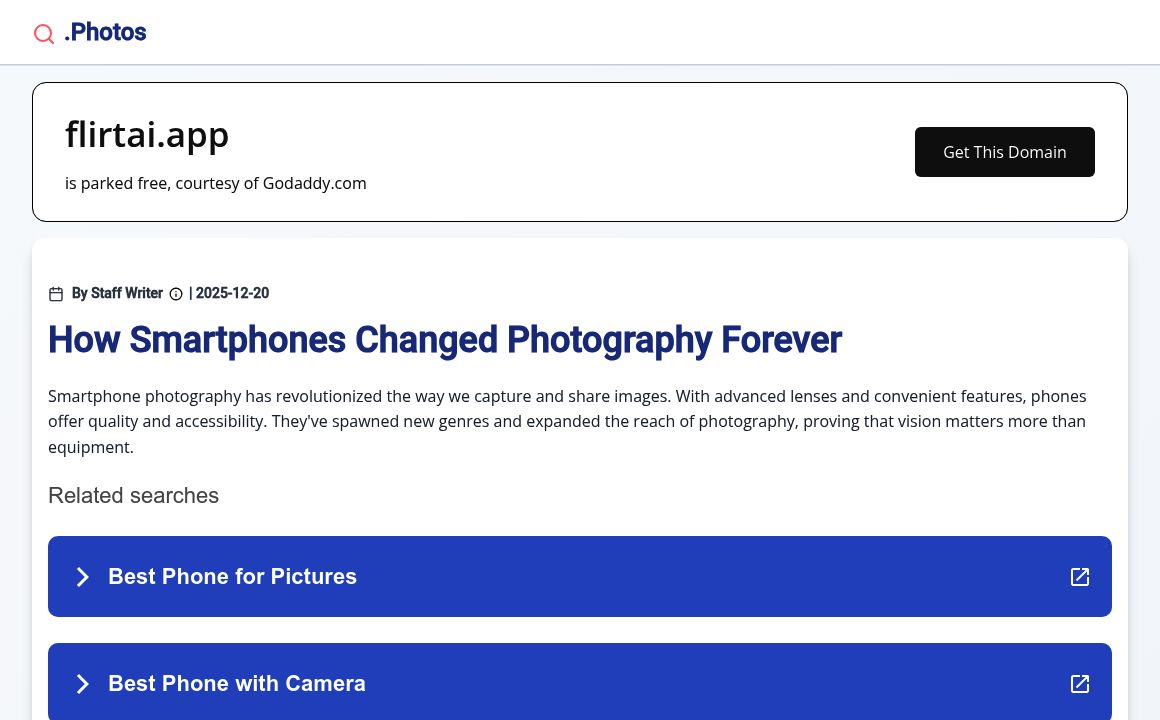Open the Best Phone for Pictures search
The width and height of the screenshot is (1160, 720).
point(232,577)
